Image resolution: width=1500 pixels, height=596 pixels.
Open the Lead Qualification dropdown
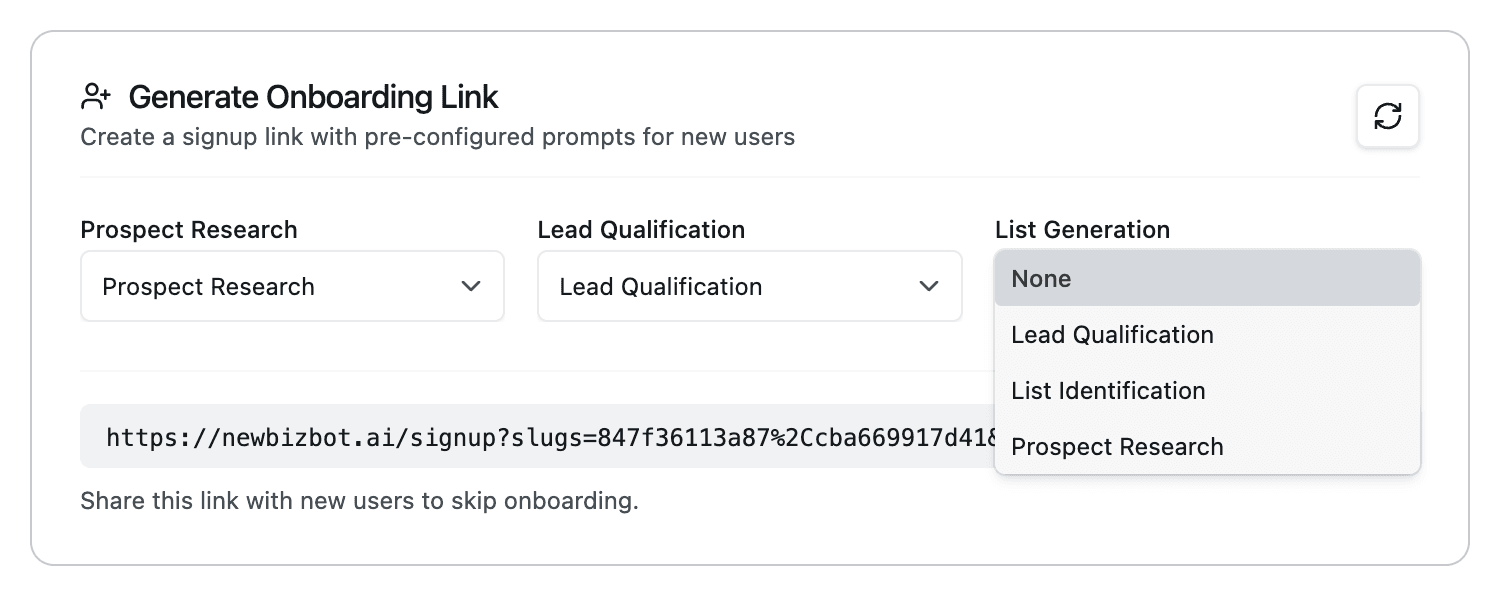click(749, 286)
